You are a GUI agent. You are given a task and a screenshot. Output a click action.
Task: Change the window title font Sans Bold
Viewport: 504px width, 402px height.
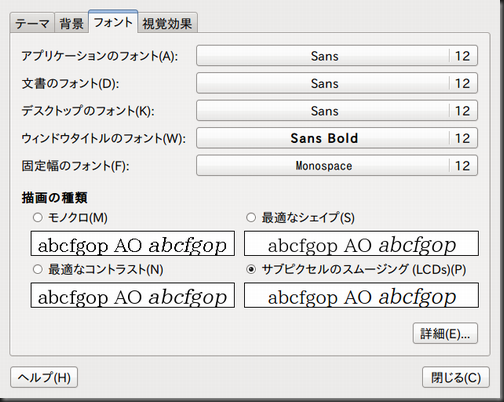click(337, 138)
